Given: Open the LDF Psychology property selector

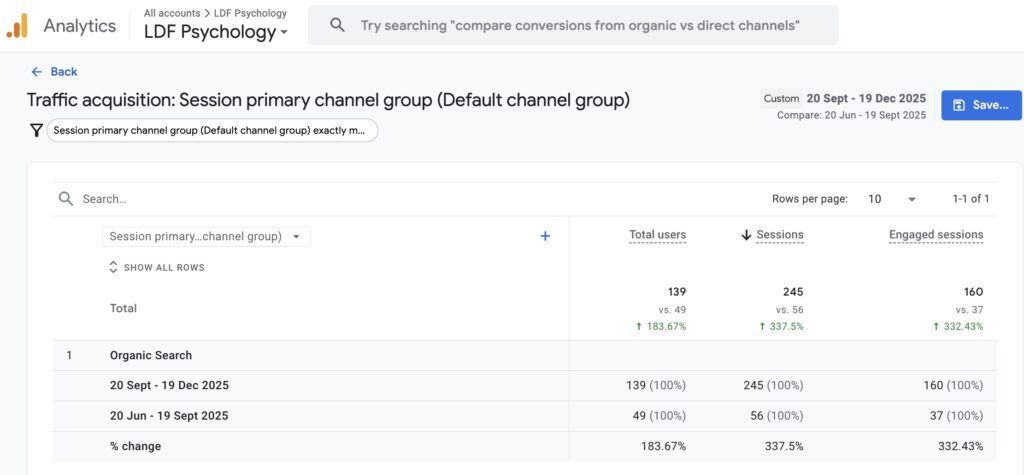Looking at the screenshot, I should pos(216,32).
